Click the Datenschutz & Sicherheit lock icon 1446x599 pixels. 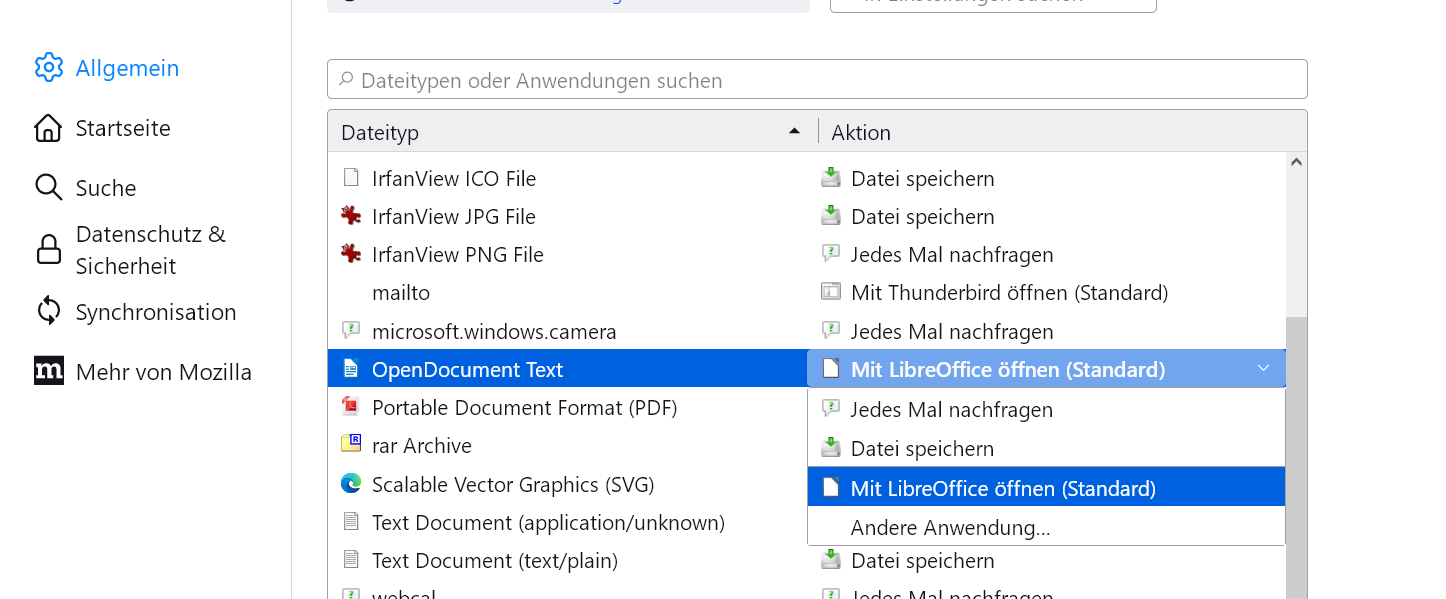pyautogui.click(x=48, y=250)
